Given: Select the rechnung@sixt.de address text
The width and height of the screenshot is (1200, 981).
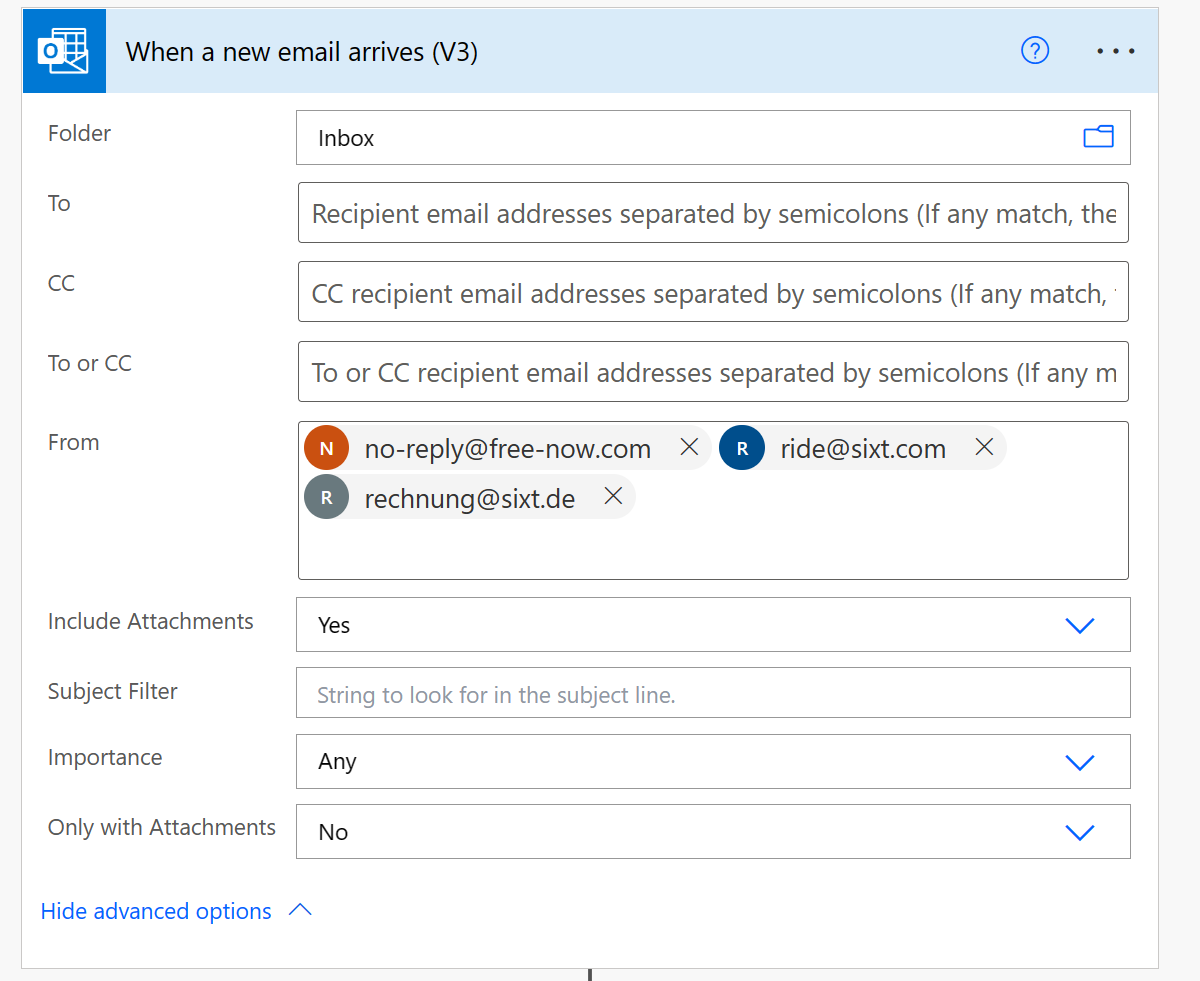Looking at the screenshot, I should click(x=470, y=499).
